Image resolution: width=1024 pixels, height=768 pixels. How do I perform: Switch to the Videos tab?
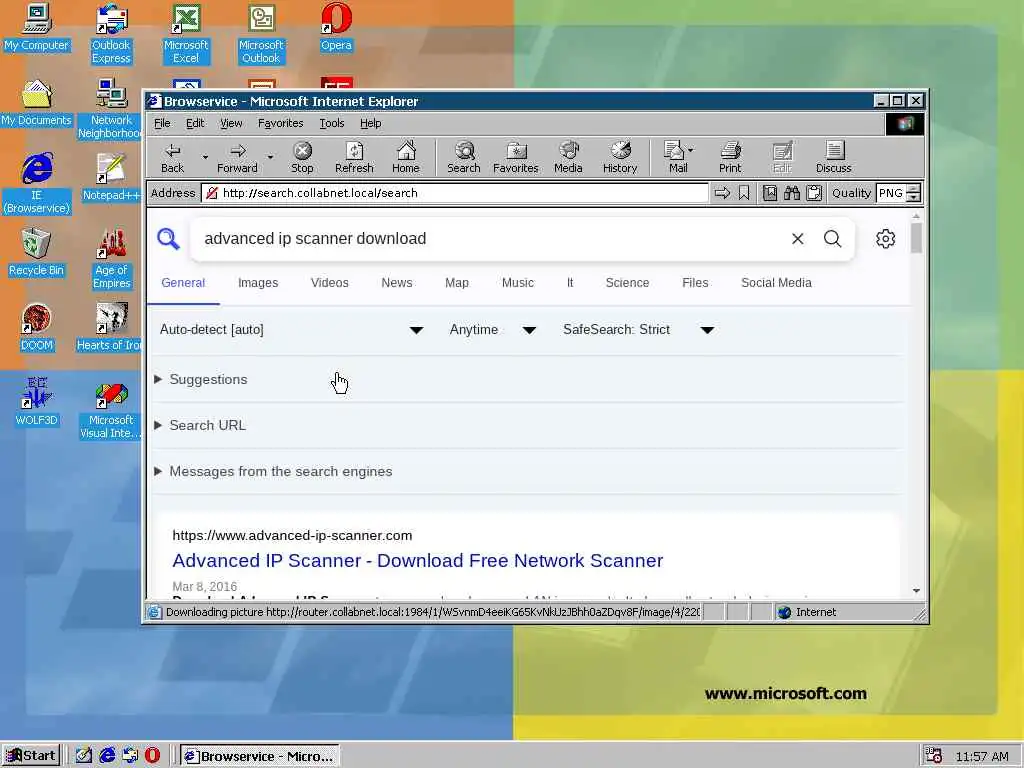click(x=329, y=283)
